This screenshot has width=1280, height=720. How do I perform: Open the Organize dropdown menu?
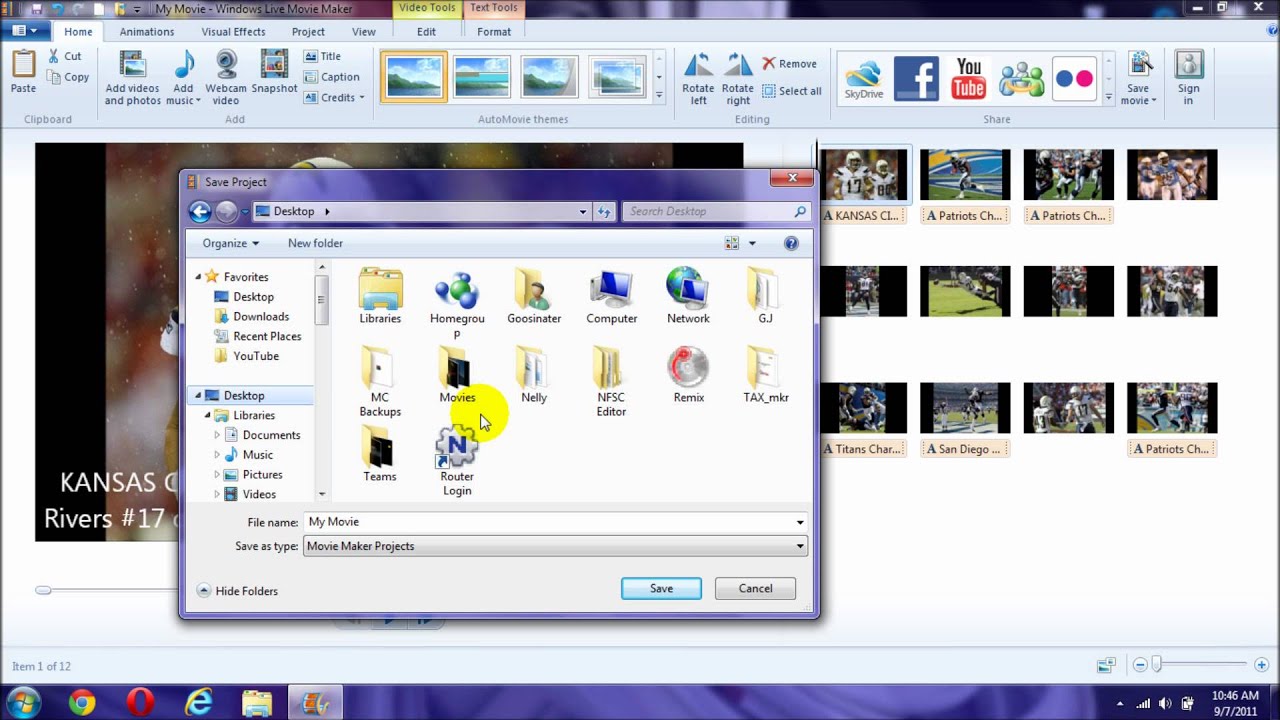(x=230, y=243)
